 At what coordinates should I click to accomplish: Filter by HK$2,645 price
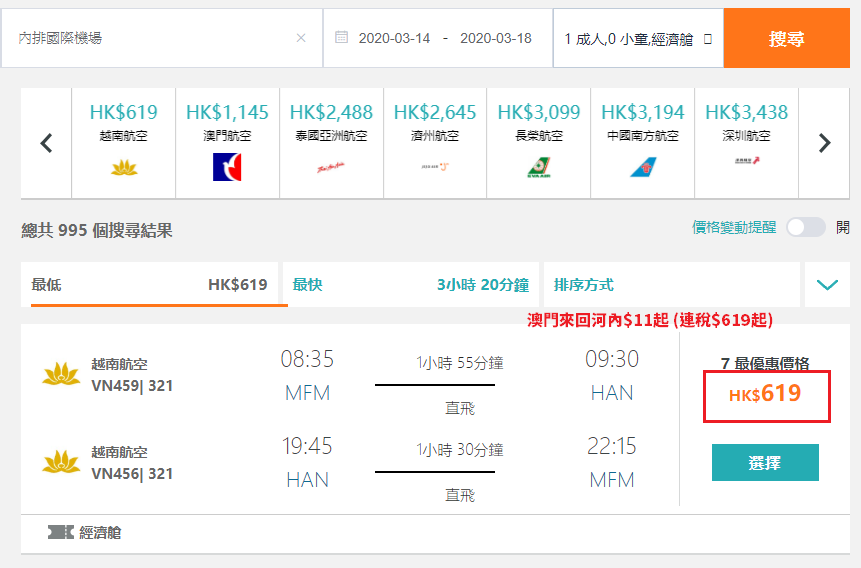(435, 112)
